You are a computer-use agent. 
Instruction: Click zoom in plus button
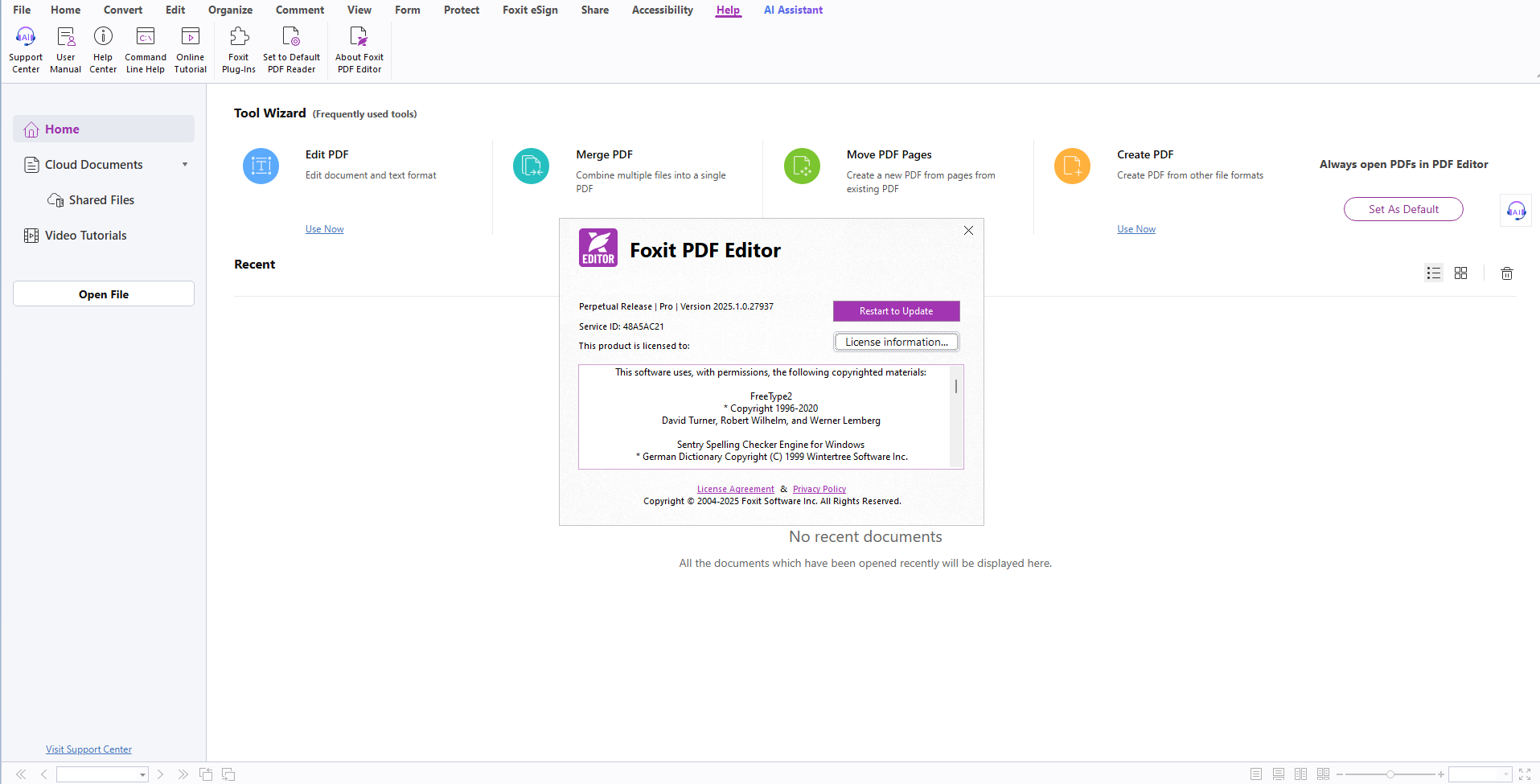[1441, 774]
